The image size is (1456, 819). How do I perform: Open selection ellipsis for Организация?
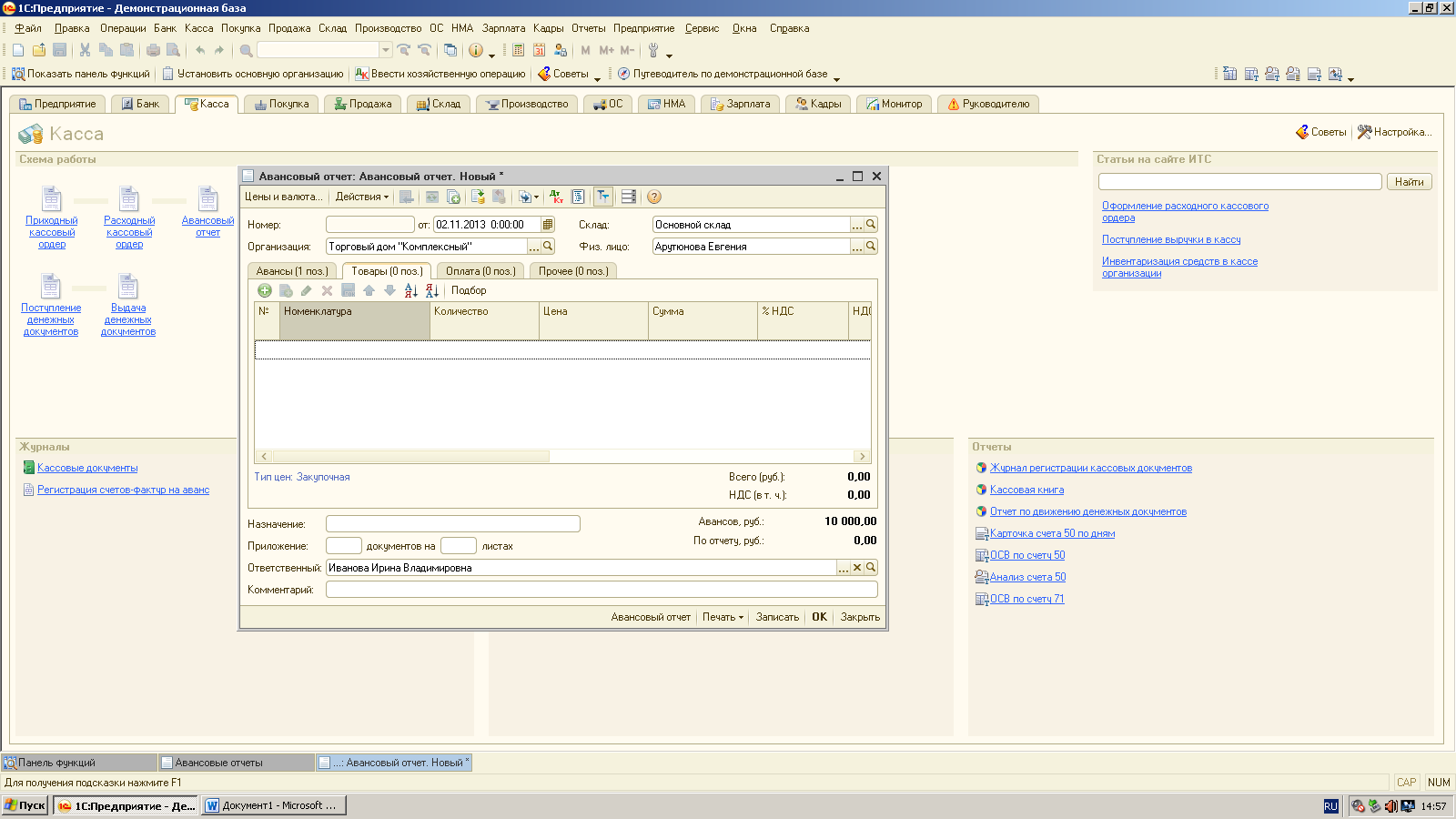click(x=534, y=247)
